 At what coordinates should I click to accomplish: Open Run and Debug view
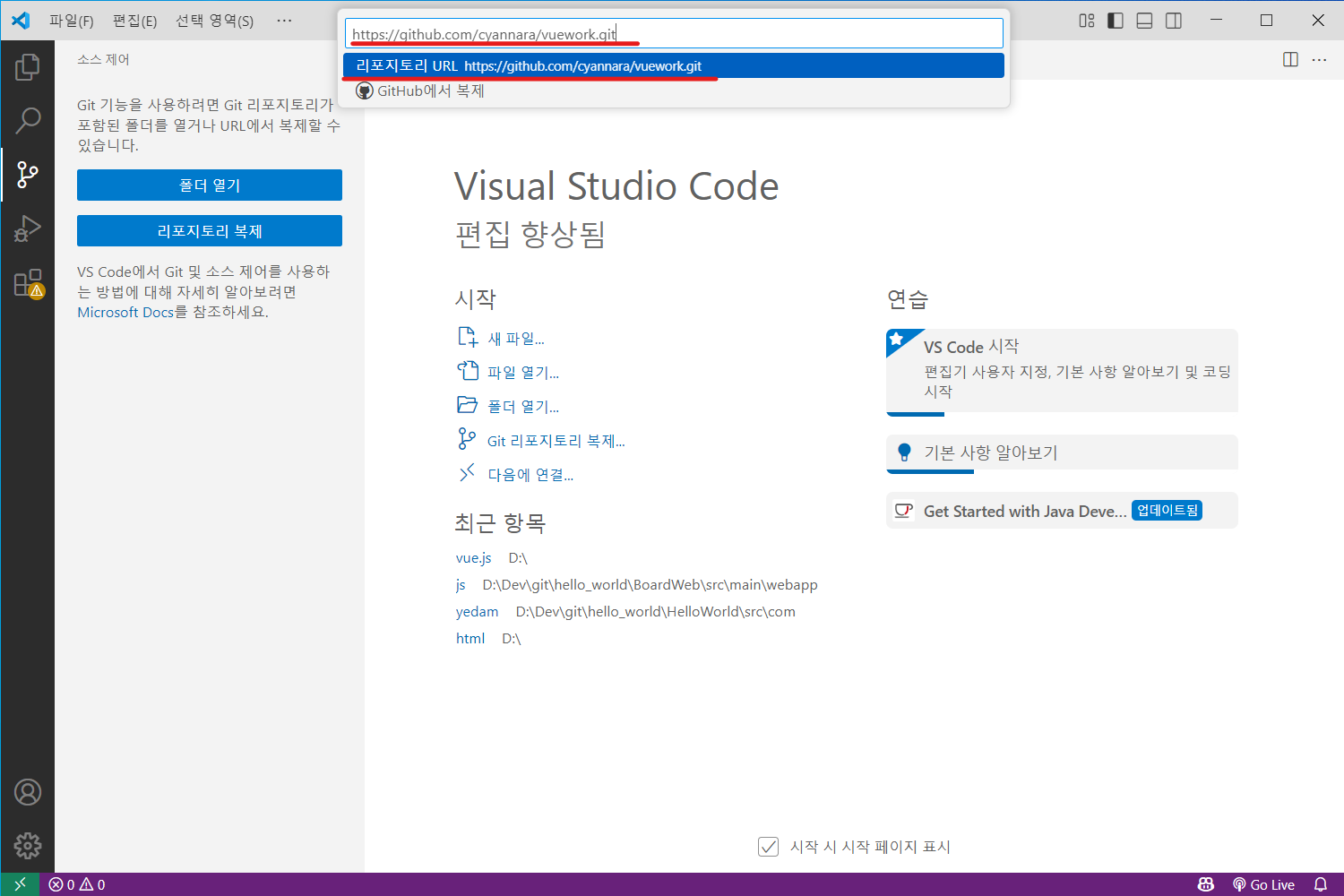coord(28,229)
